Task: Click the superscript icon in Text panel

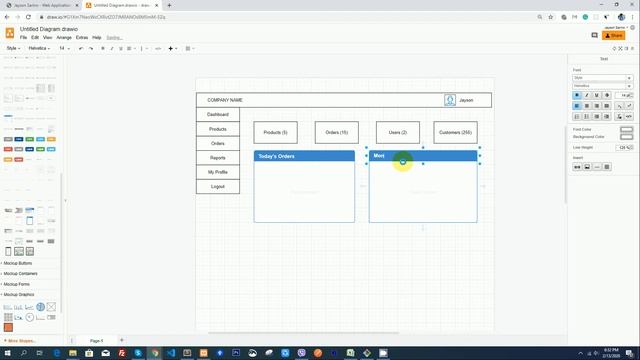Action: coord(629,106)
